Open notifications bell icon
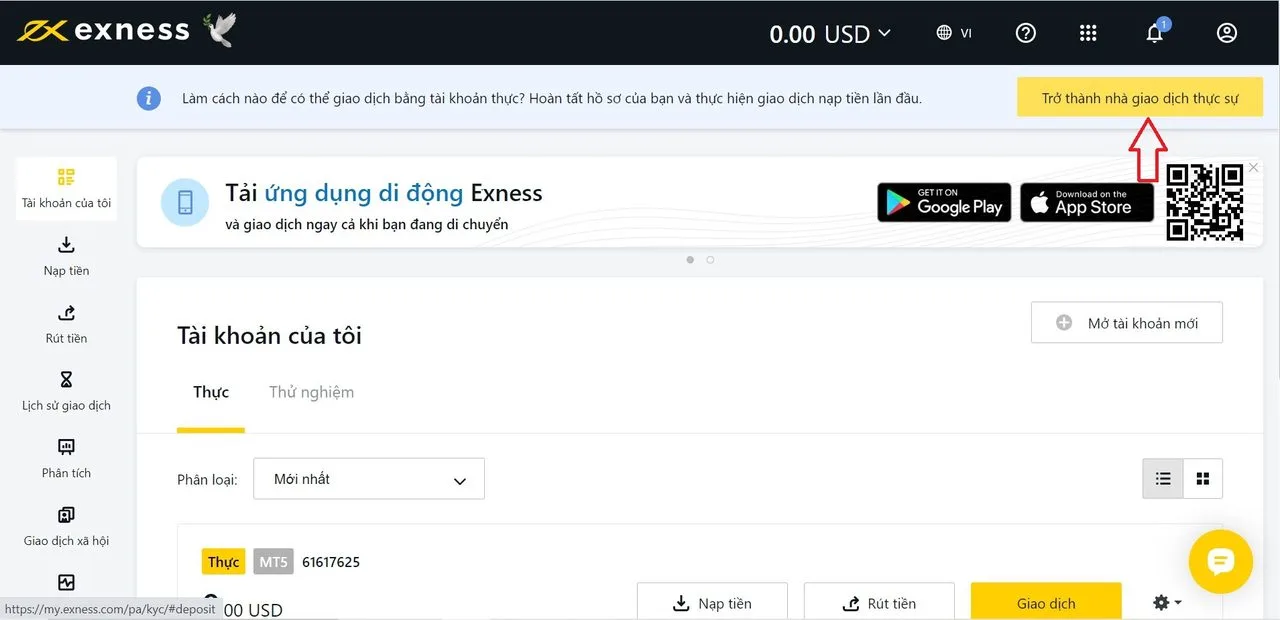The width and height of the screenshot is (1280, 620). pyautogui.click(x=1155, y=33)
